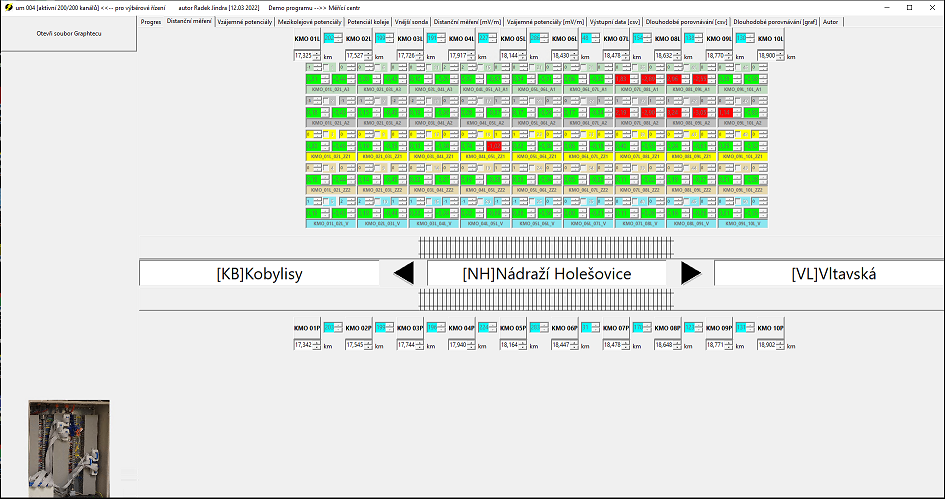The width and height of the screenshot is (945, 499).
Task: Adjust the KMO 03P km spinner
Action: [x=421, y=344]
